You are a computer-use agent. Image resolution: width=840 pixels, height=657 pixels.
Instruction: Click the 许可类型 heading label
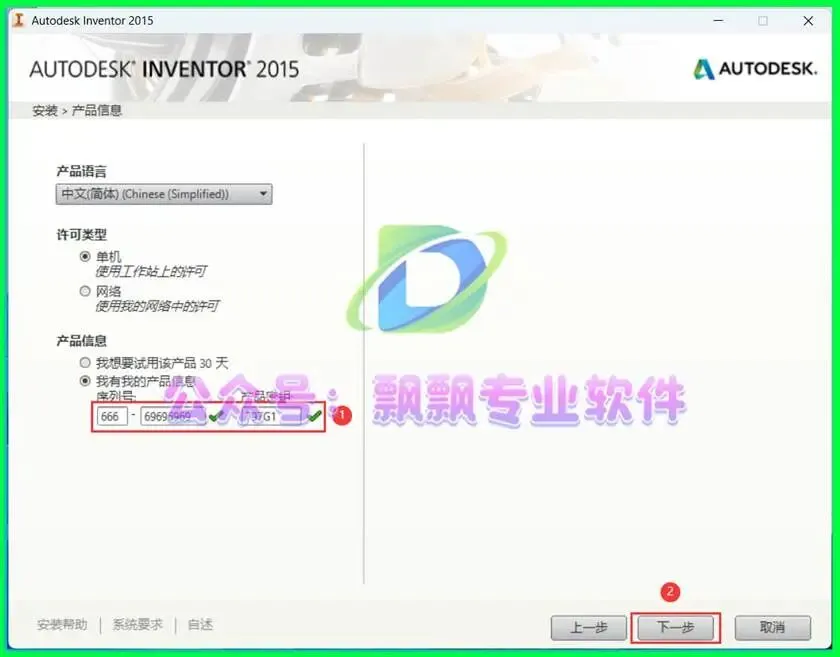point(81,234)
